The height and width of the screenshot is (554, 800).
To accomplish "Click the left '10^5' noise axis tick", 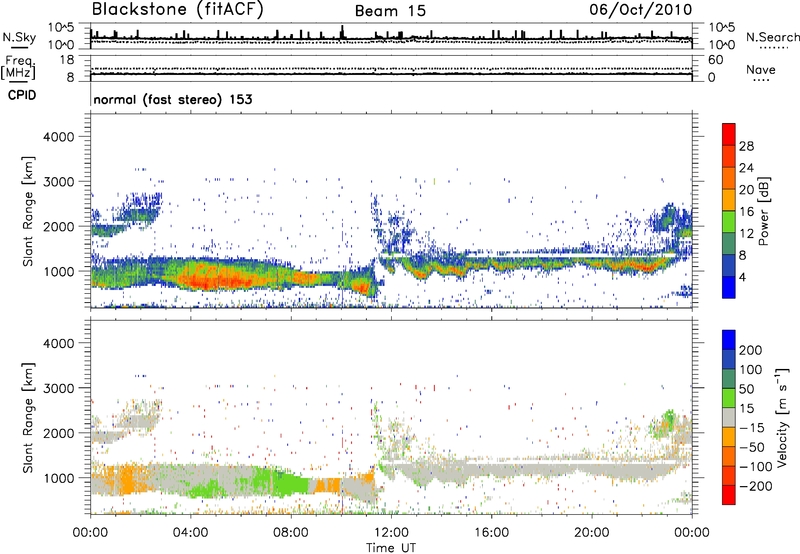I will coord(61,27).
